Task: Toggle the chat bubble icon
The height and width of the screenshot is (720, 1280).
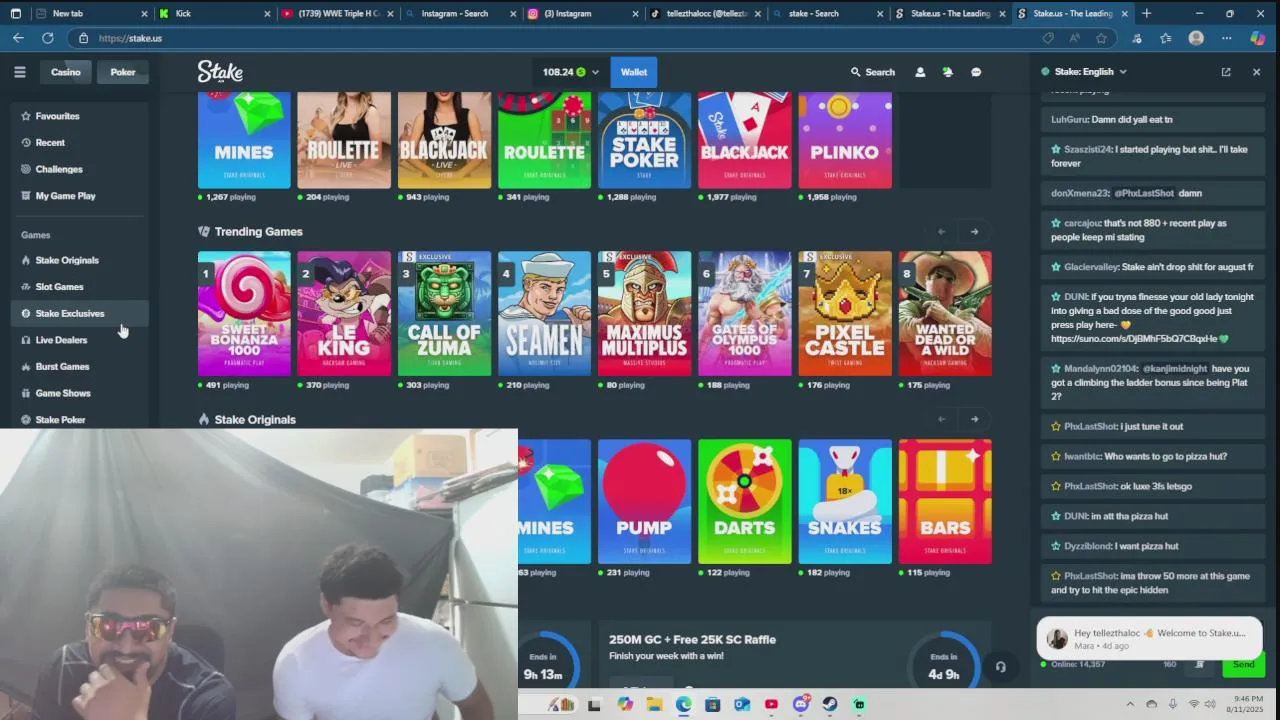Action: [976, 72]
